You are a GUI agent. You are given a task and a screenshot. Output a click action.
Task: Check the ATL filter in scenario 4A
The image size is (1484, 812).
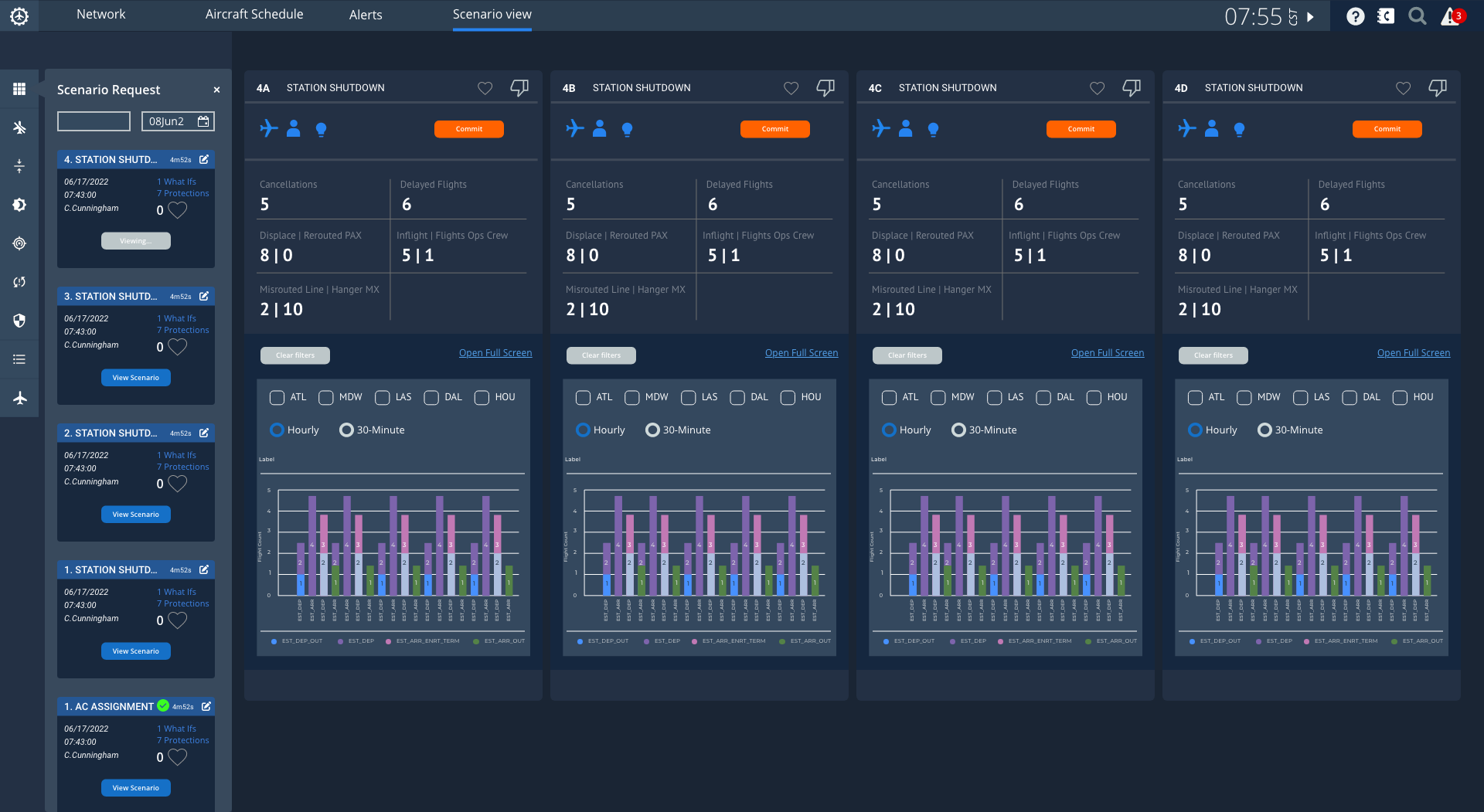tap(277, 397)
